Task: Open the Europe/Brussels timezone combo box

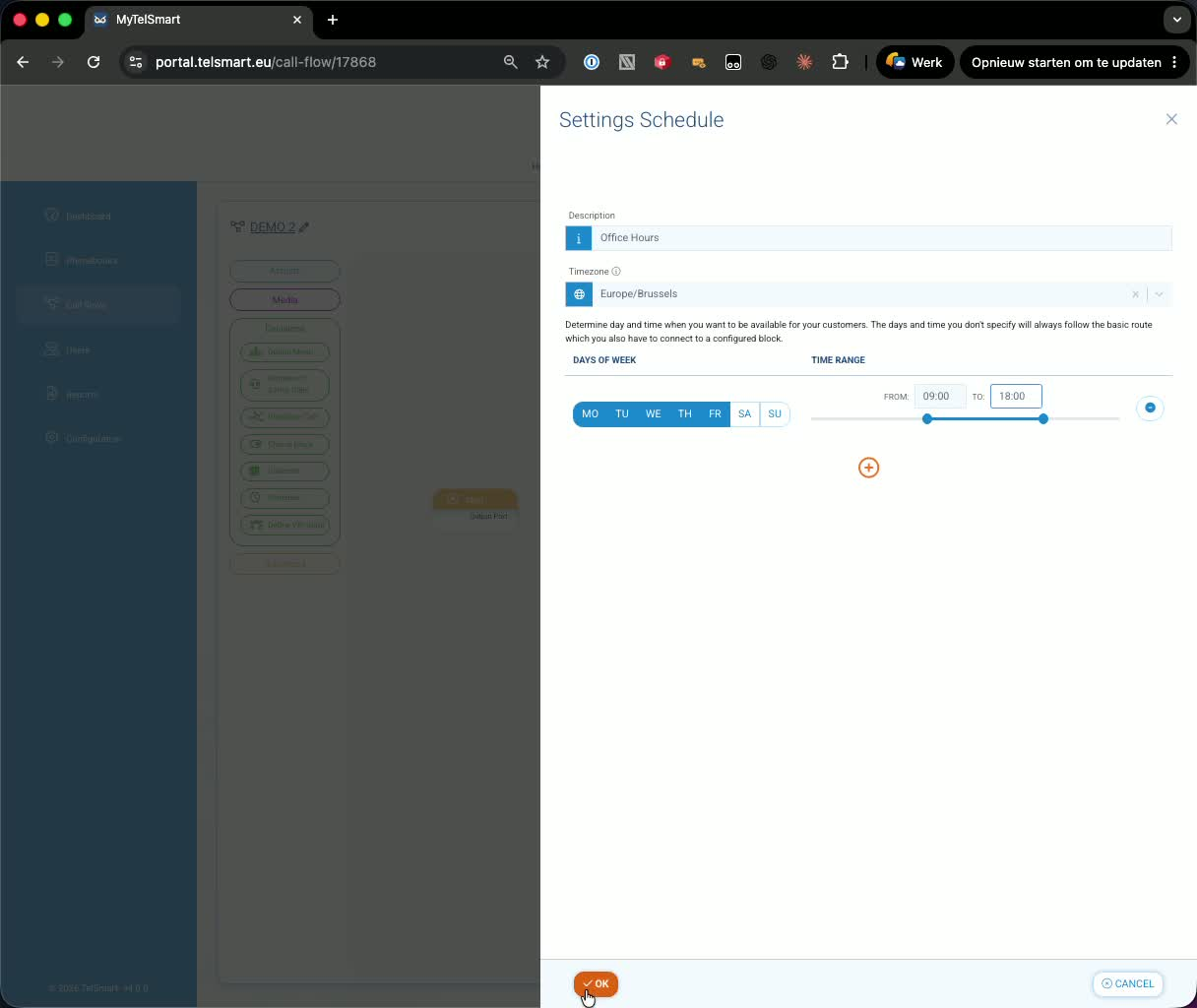Action: tap(868, 294)
